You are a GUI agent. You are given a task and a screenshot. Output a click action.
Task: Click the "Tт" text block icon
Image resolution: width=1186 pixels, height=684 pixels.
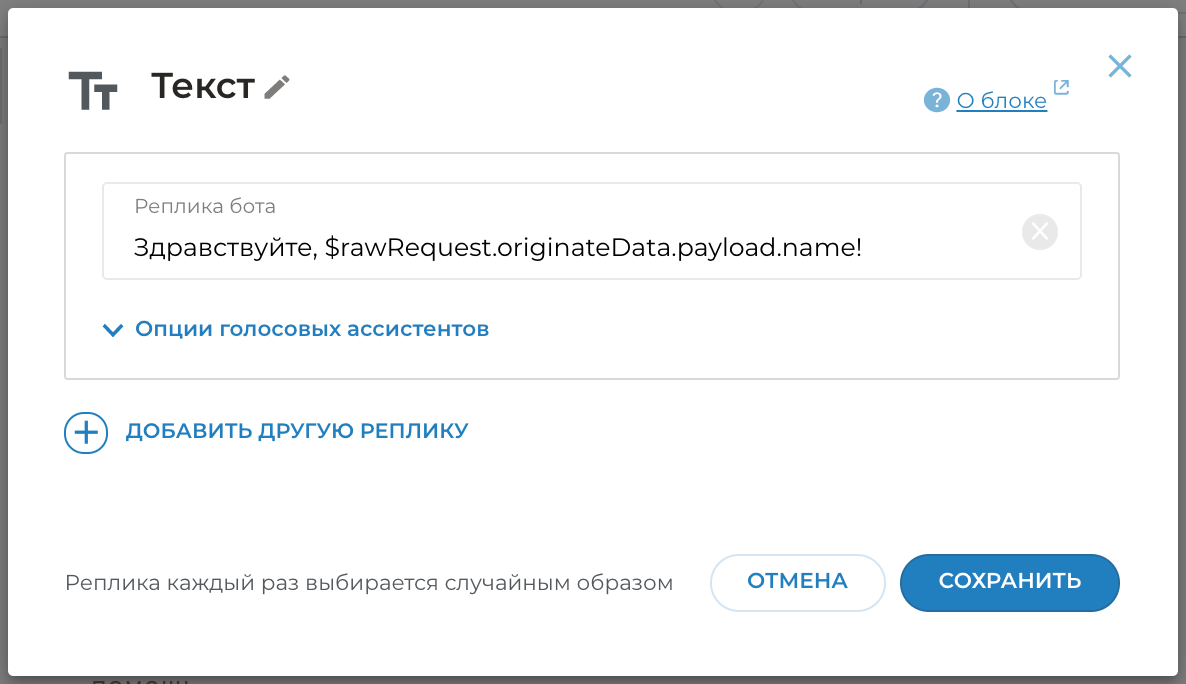93,90
